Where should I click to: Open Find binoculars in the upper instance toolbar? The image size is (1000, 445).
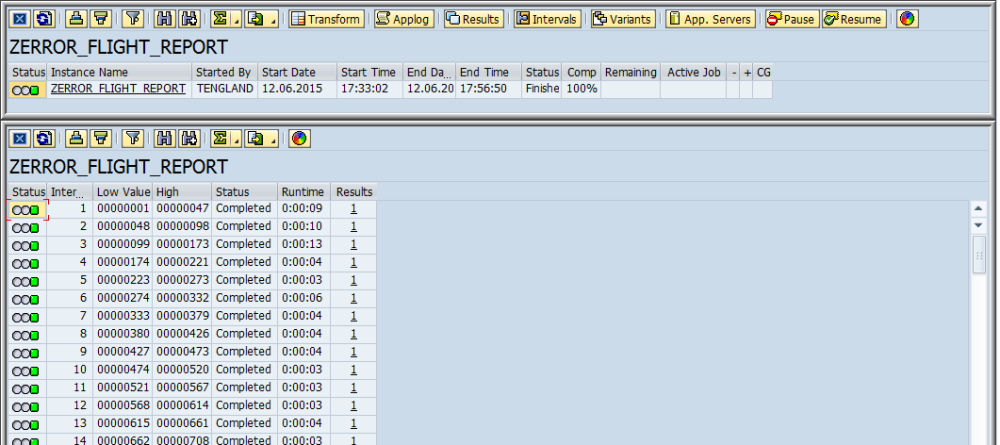(x=165, y=19)
